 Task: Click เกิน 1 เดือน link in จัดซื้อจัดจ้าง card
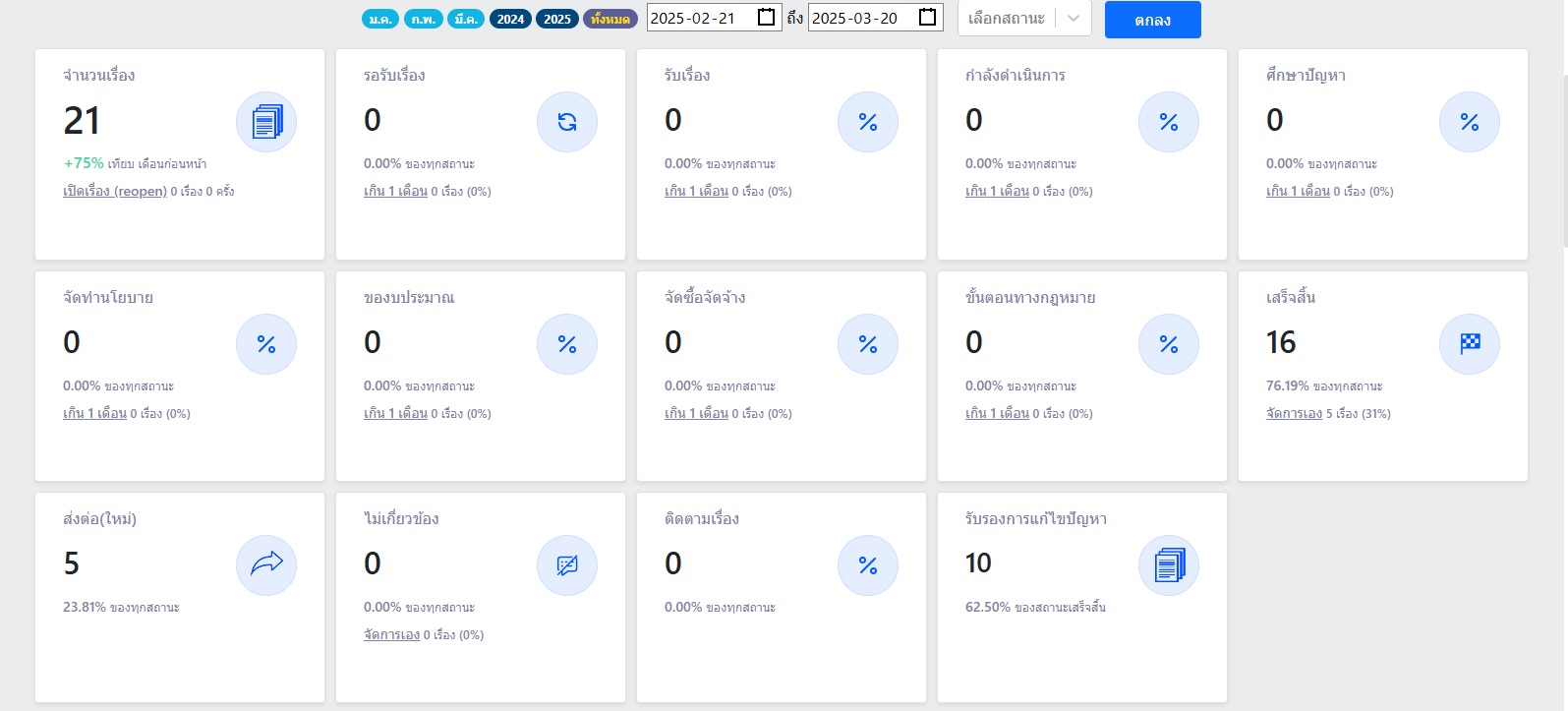point(696,414)
